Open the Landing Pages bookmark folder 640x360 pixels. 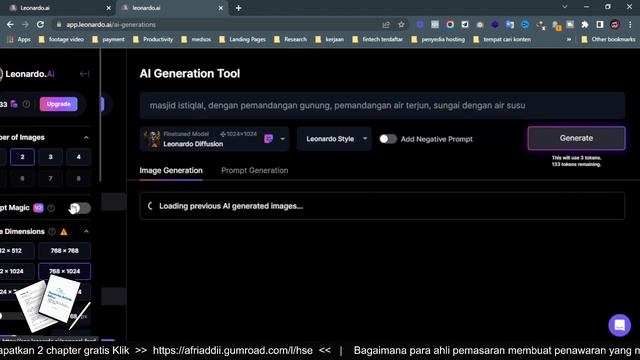tap(242, 39)
